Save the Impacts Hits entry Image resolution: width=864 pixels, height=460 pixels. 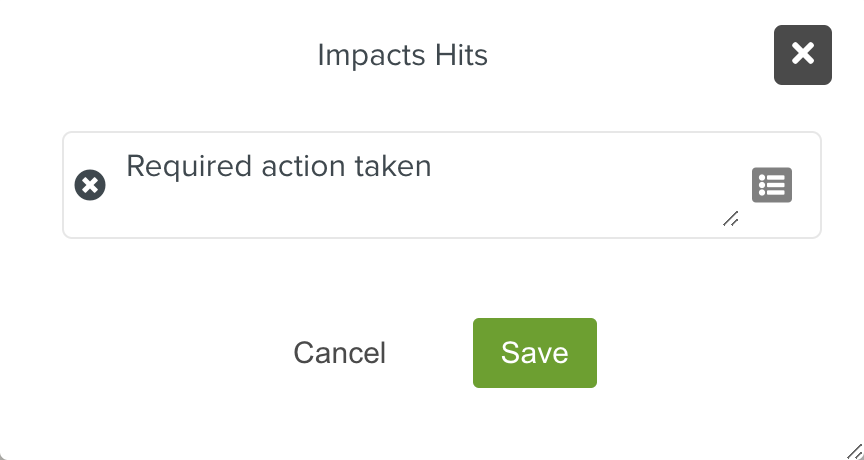[534, 353]
